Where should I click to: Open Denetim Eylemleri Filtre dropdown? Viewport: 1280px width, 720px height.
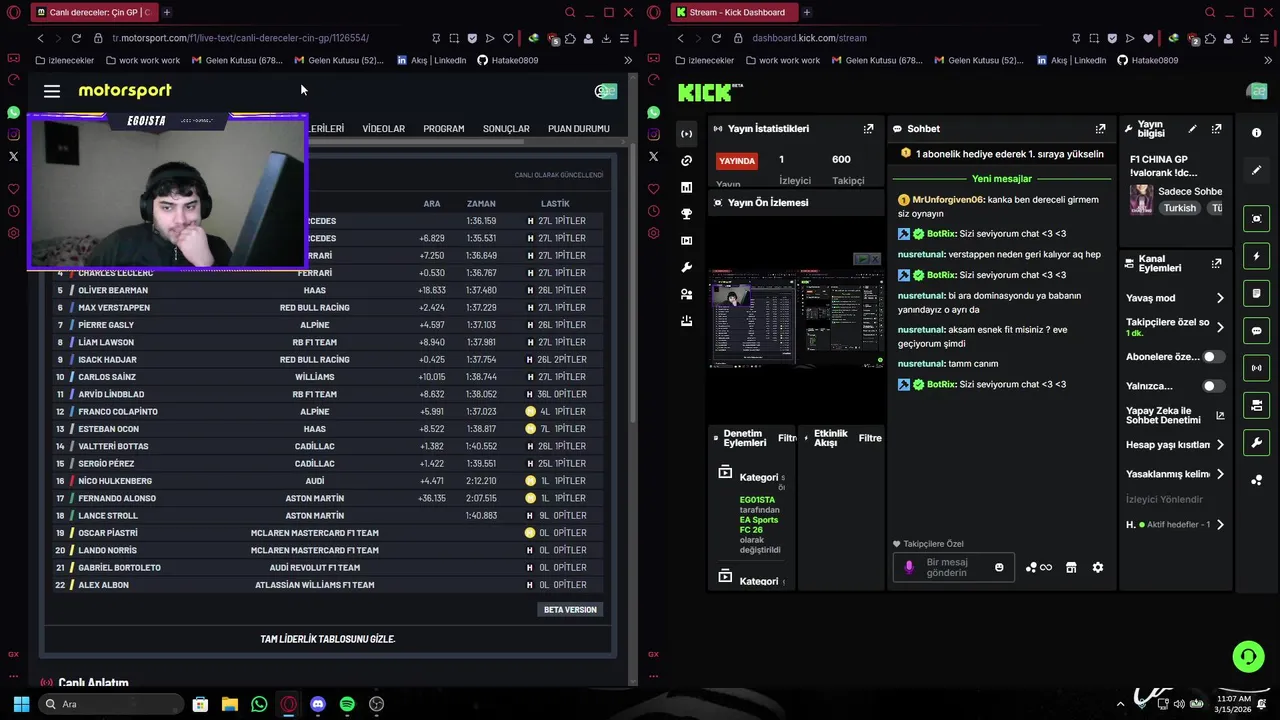[x=787, y=438]
